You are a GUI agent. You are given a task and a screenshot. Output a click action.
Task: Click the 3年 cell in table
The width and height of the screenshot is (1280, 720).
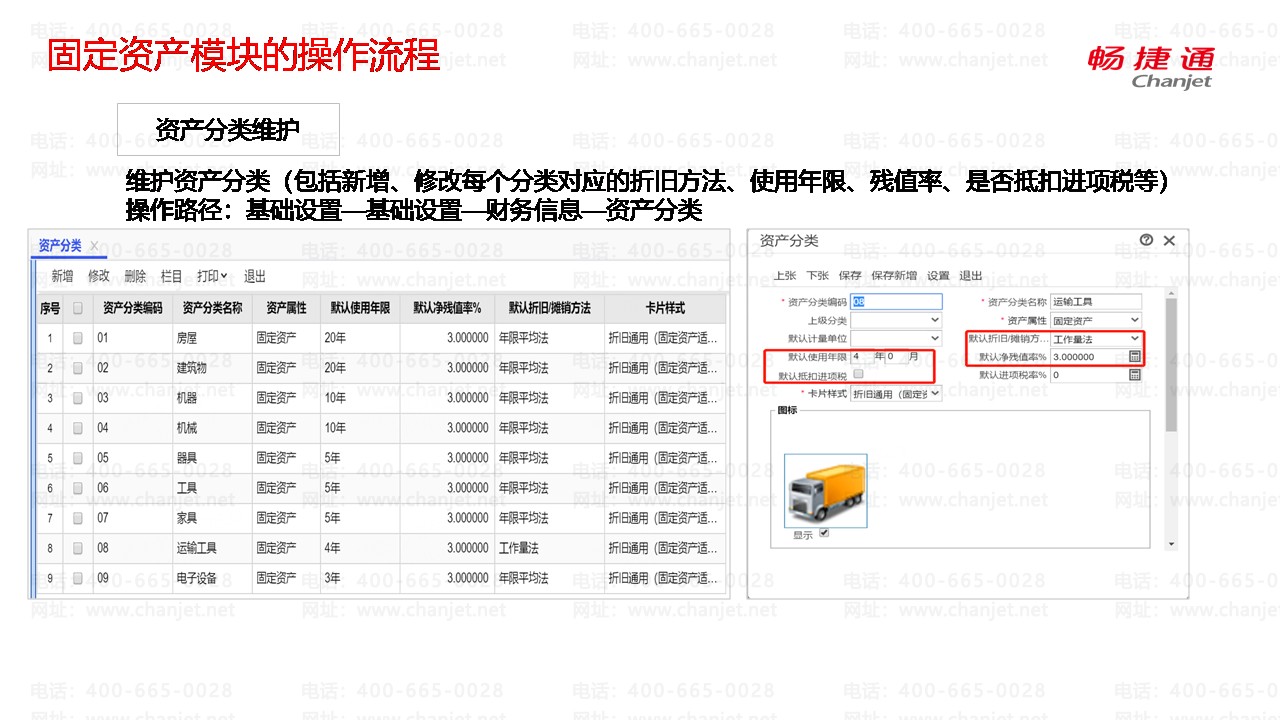360,579
